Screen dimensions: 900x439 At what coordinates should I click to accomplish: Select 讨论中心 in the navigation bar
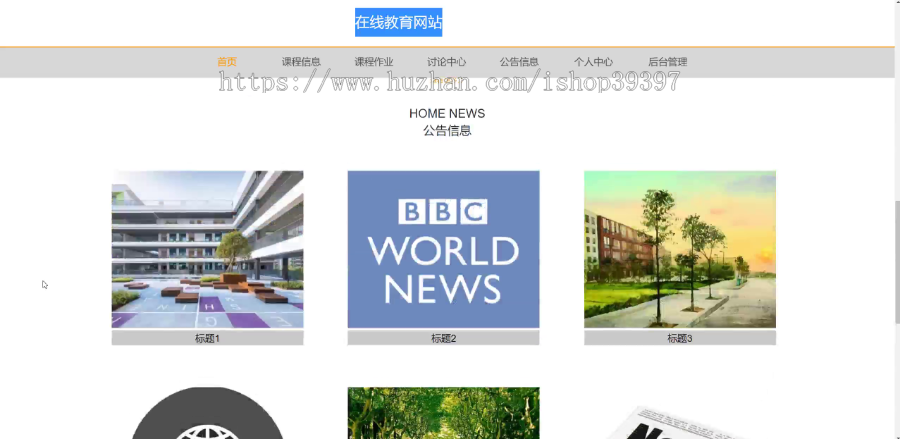[447, 62]
